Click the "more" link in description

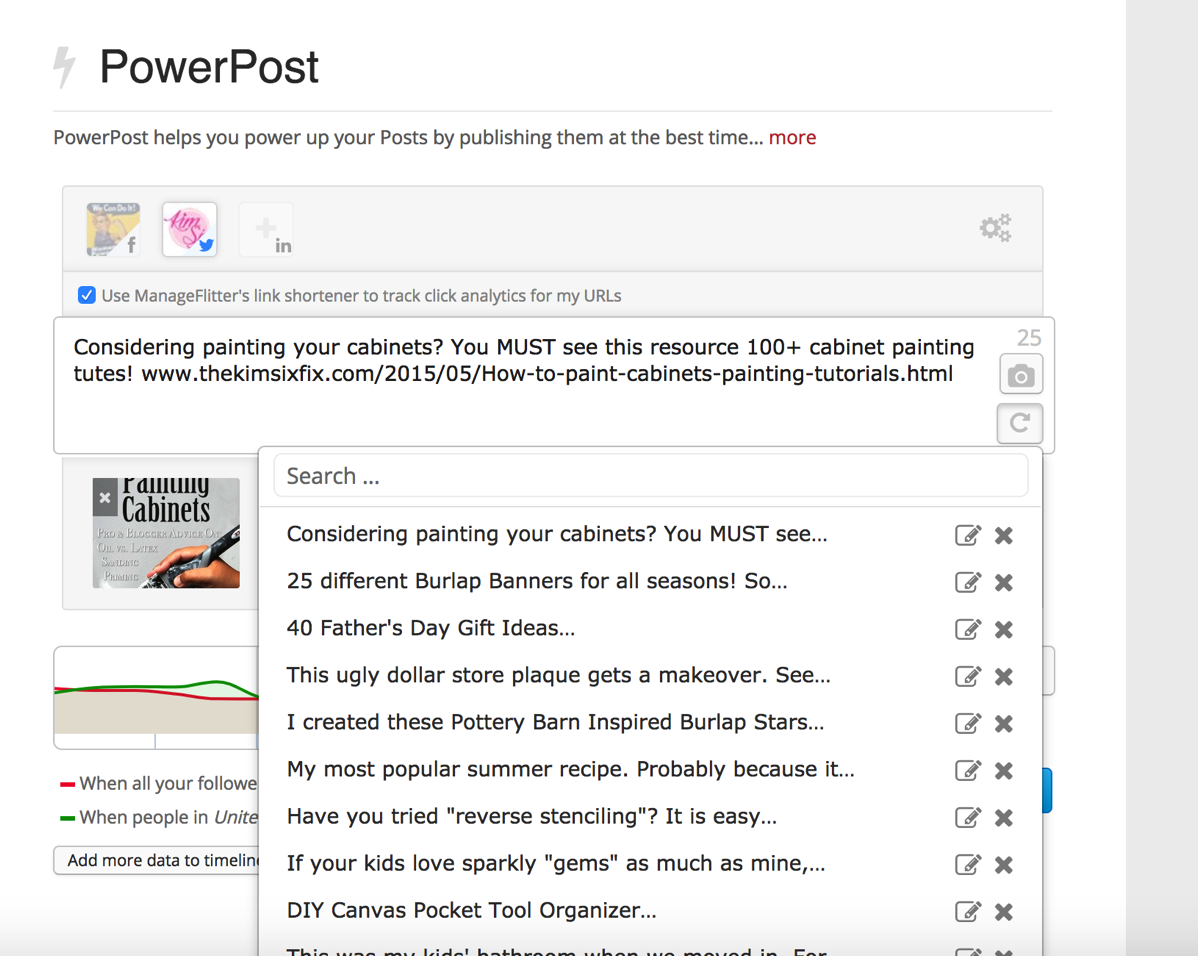pyautogui.click(x=792, y=138)
